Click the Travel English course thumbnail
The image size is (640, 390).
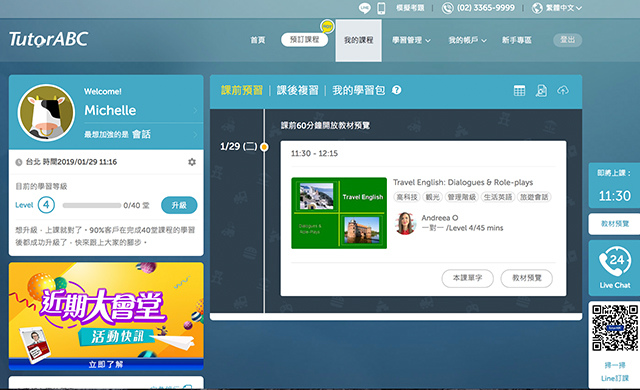pos(339,213)
